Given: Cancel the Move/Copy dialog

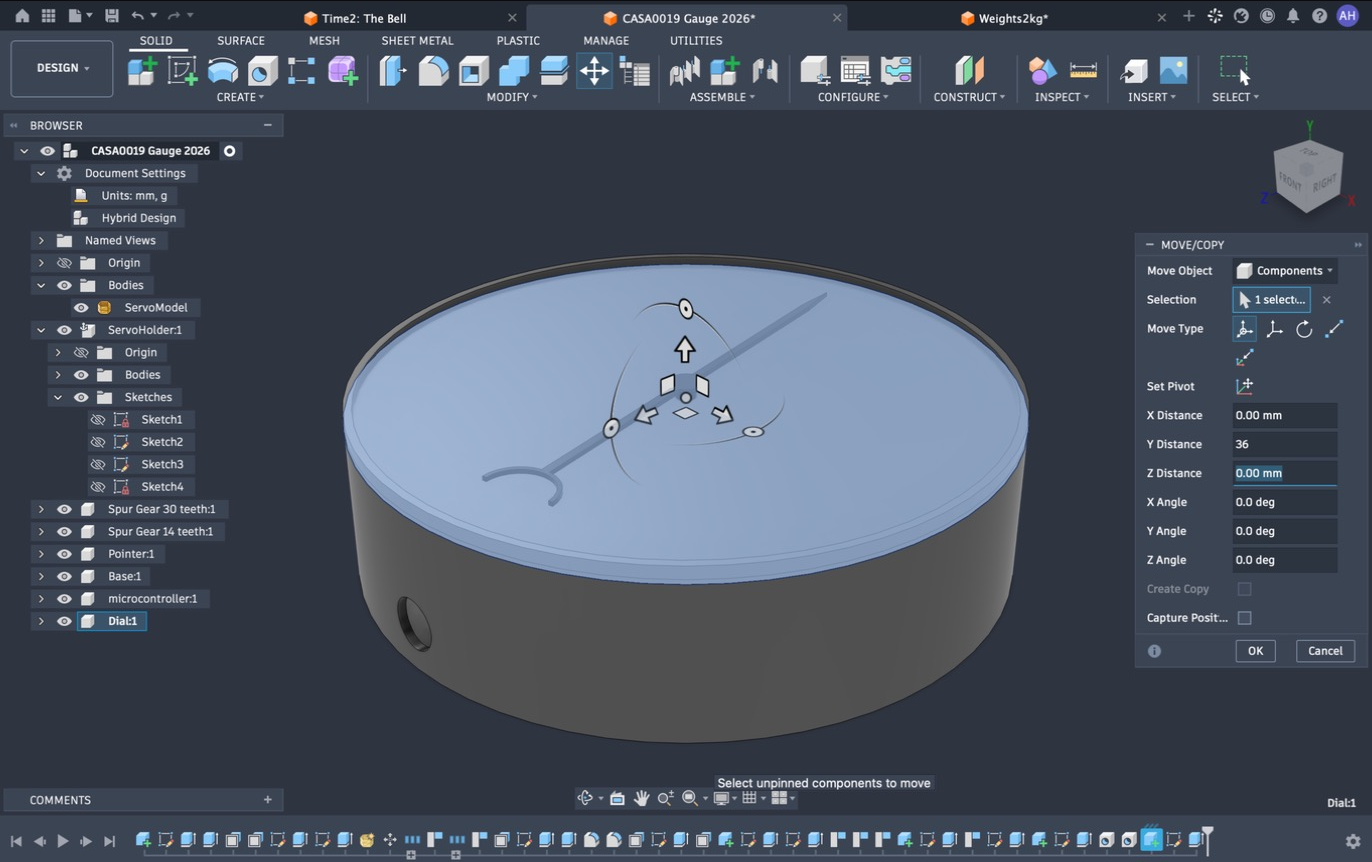Looking at the screenshot, I should (x=1325, y=651).
